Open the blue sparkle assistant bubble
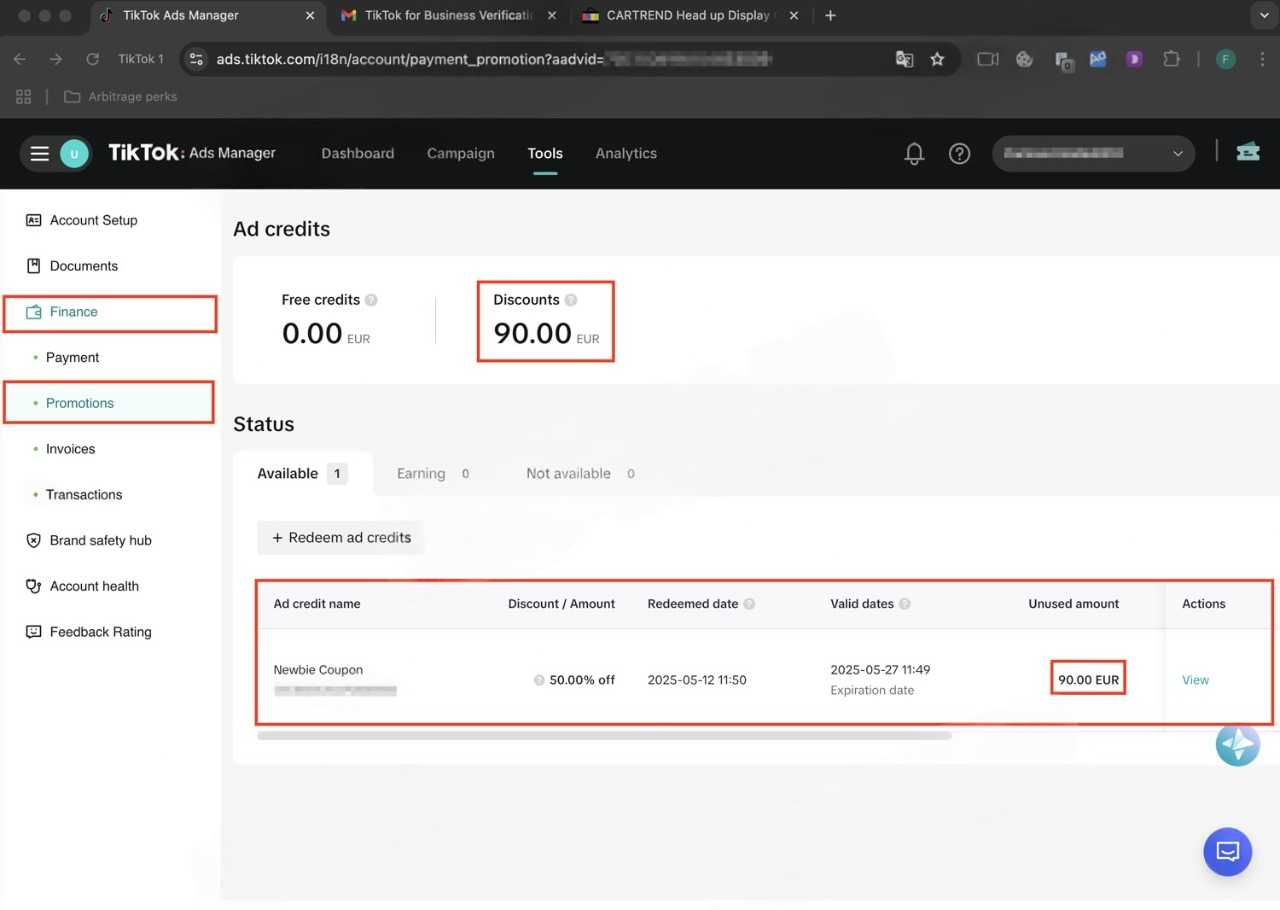This screenshot has width=1280, height=910. point(1237,745)
